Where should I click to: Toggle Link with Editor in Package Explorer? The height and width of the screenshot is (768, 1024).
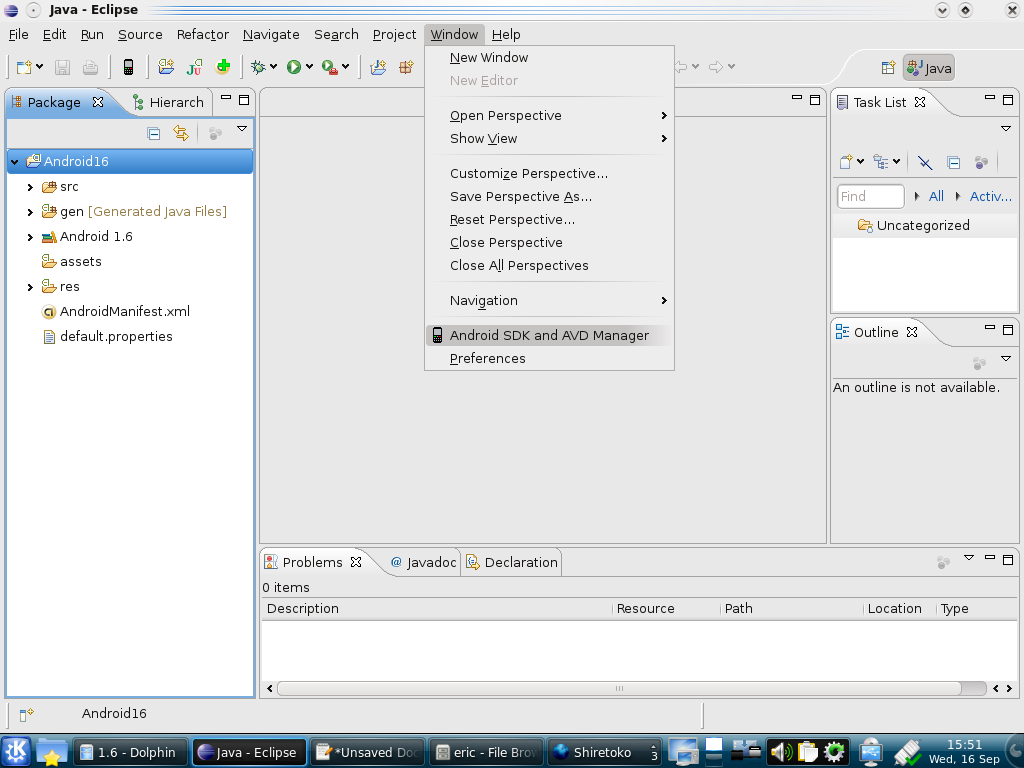click(x=181, y=133)
